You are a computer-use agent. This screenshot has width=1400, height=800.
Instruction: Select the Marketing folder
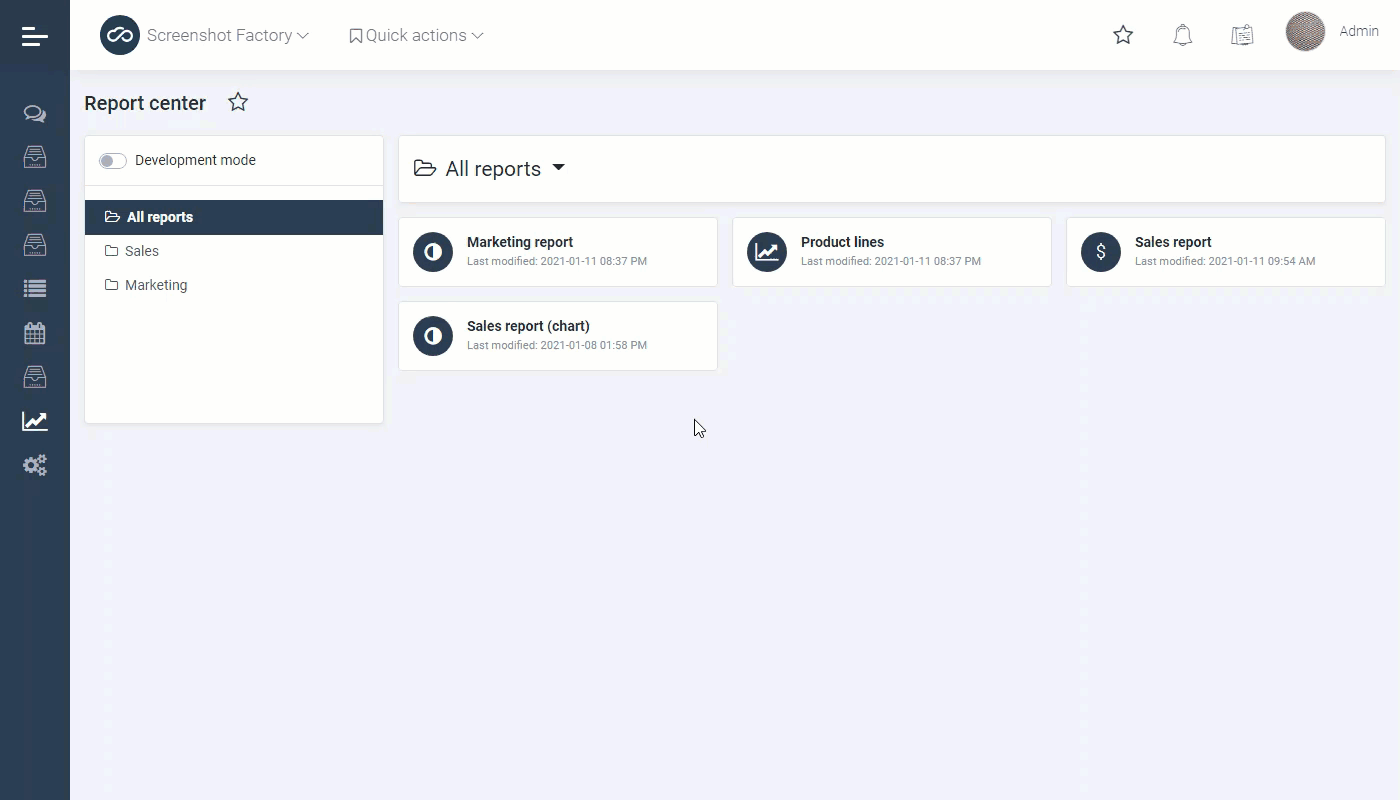pyautogui.click(x=155, y=285)
